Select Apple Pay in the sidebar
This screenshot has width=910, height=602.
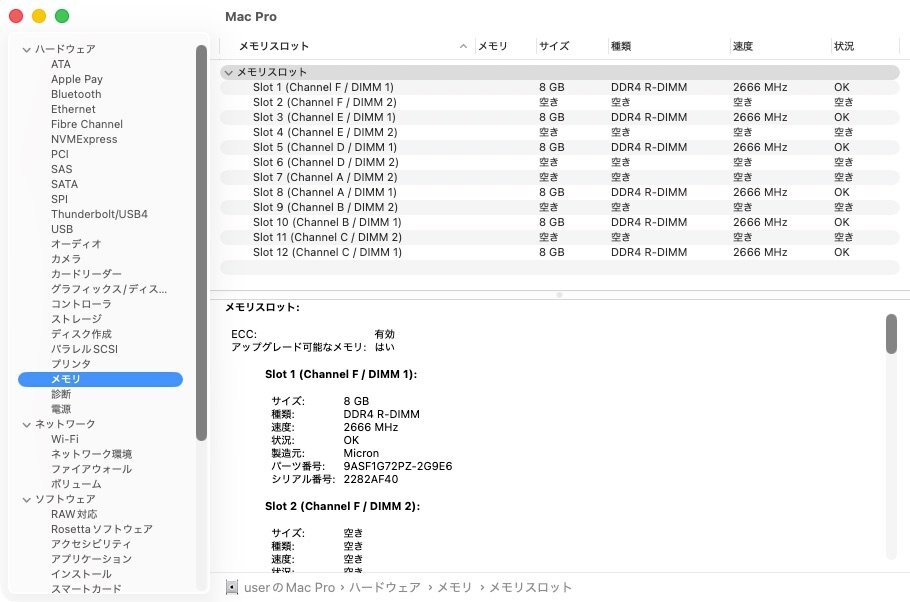click(77, 79)
